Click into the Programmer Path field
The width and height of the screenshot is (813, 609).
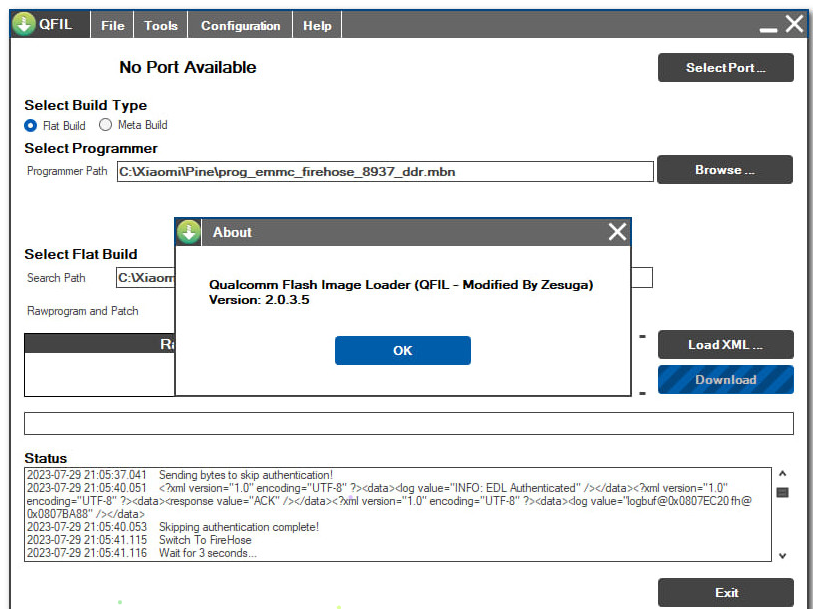pos(384,171)
